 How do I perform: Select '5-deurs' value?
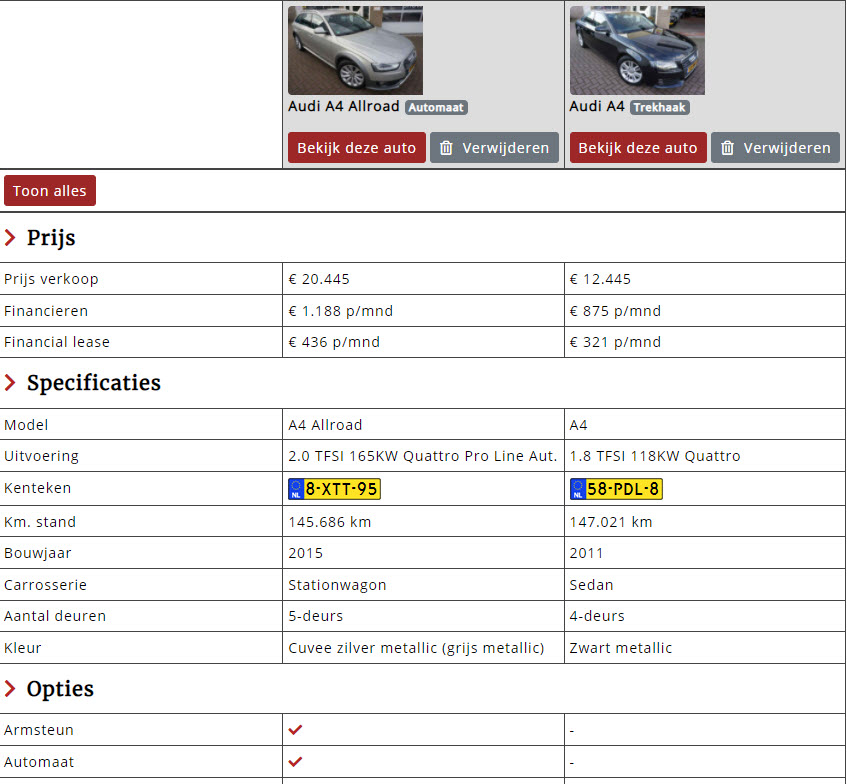(x=315, y=616)
